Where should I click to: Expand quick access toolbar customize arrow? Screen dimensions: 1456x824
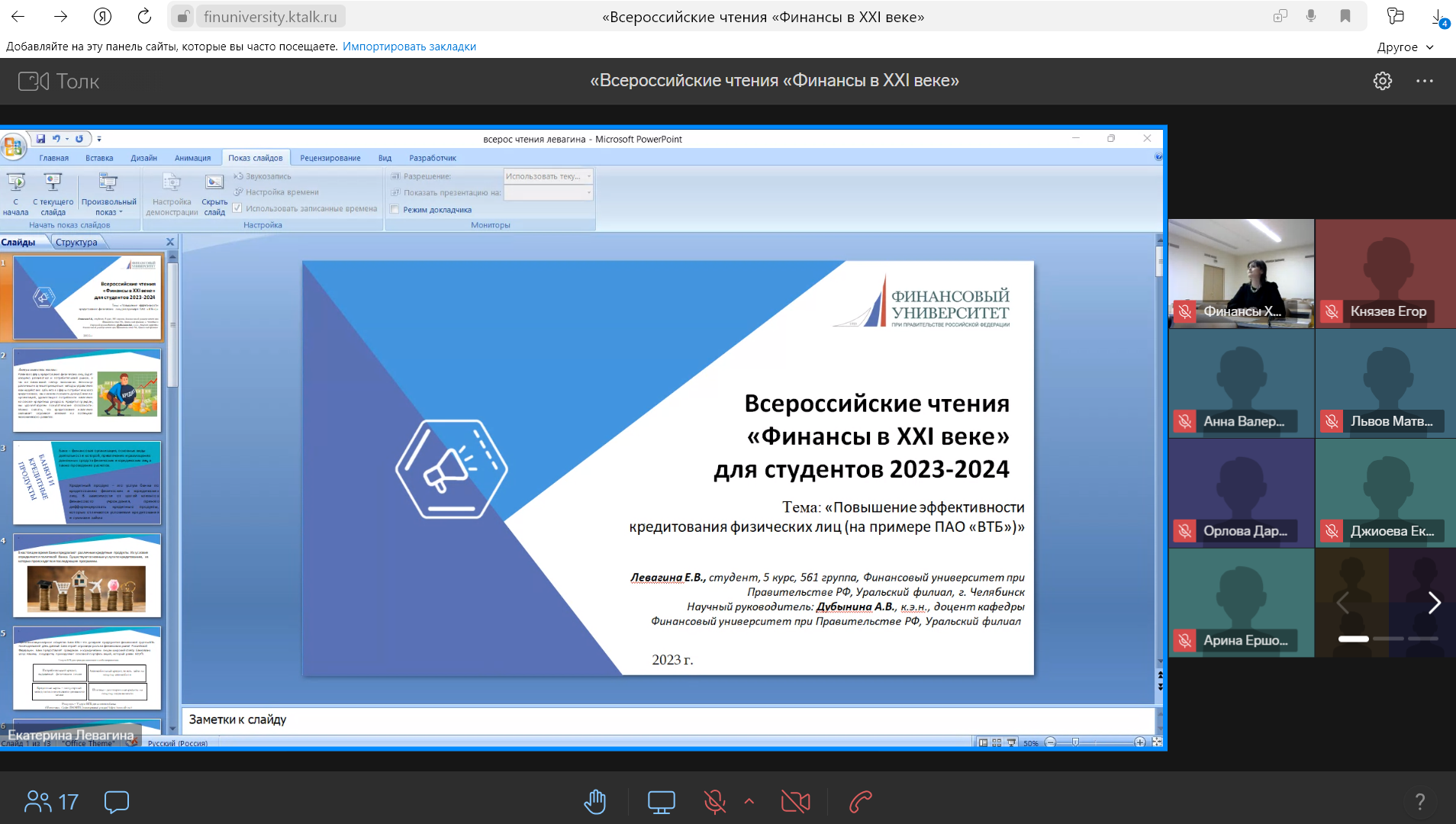[x=99, y=139]
